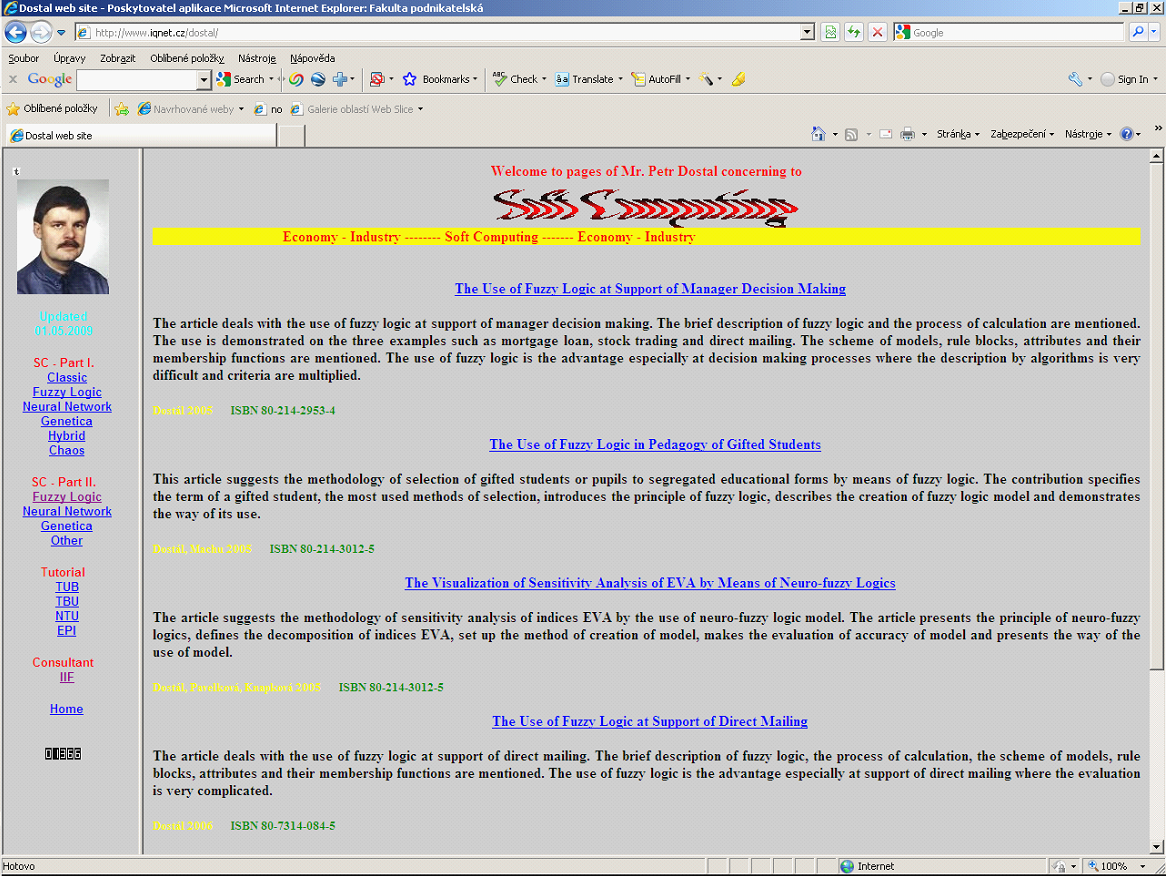Viewport: 1166px width, 876px height.
Task: Click the browser Back arrow button
Action: tap(16, 32)
